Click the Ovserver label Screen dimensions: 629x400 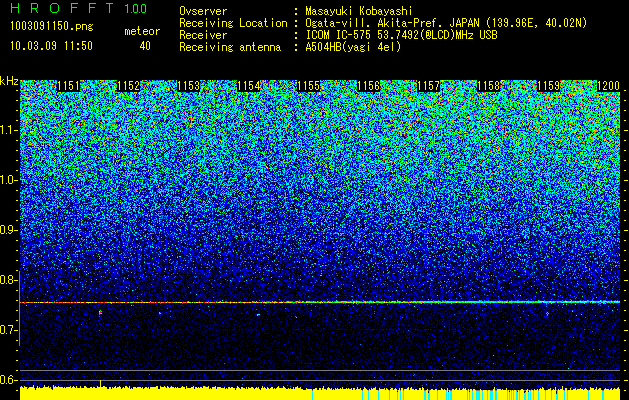point(203,11)
